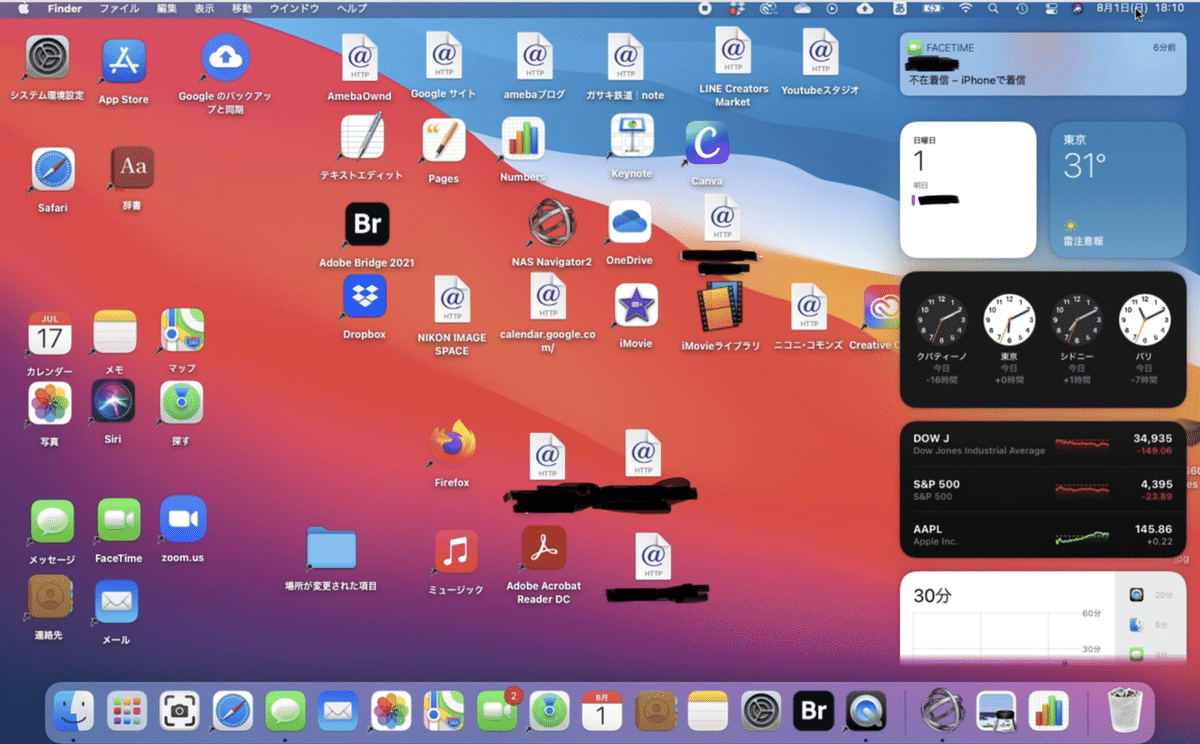Open the 東京 weather widget
The image size is (1200, 744).
click(x=1118, y=190)
